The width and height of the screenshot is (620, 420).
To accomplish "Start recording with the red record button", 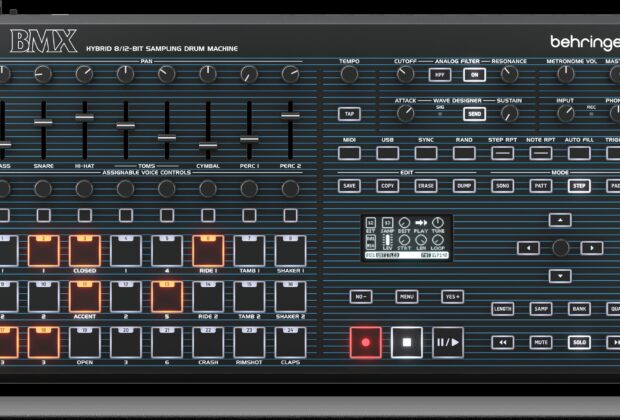I will pos(366,342).
